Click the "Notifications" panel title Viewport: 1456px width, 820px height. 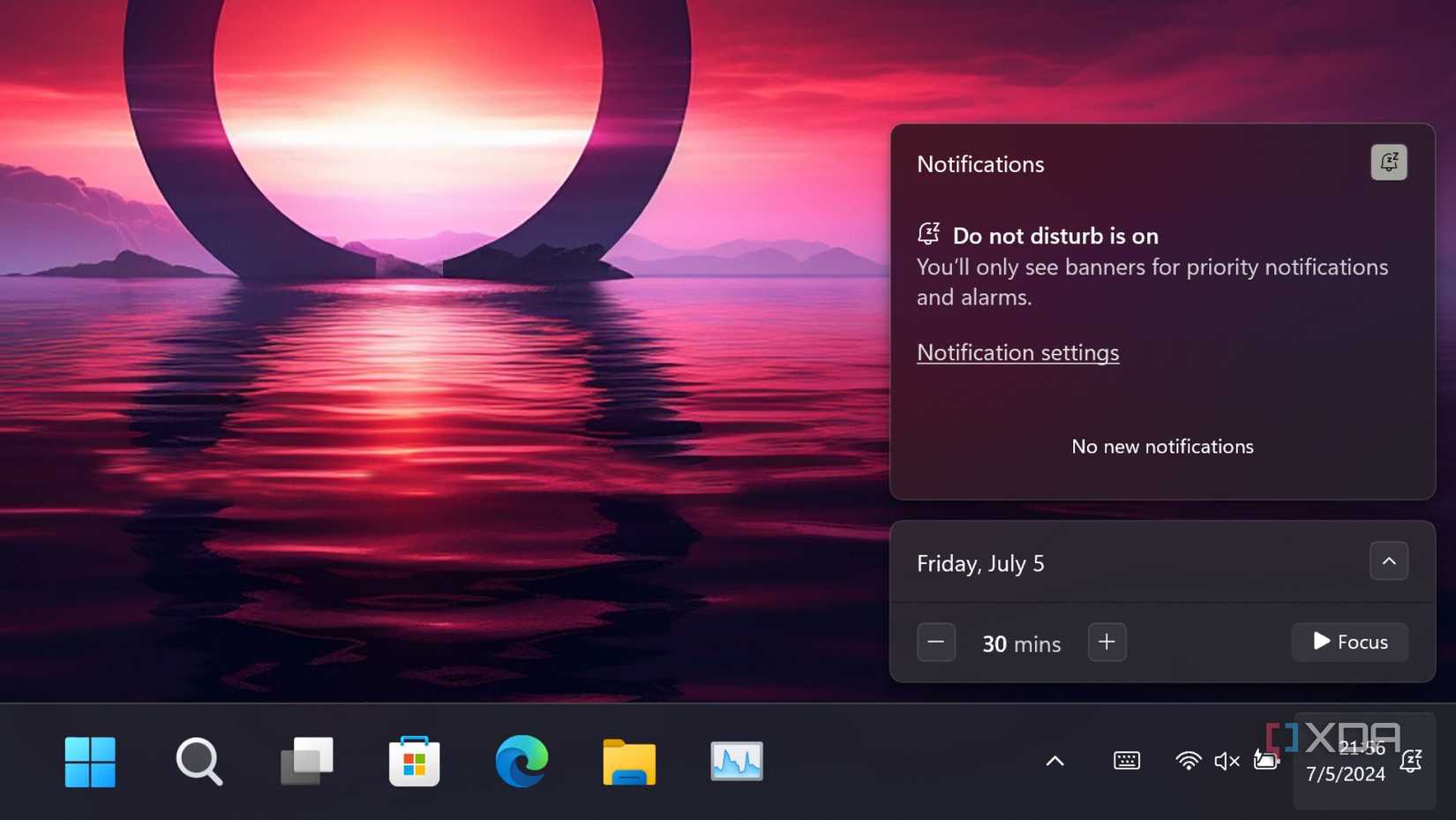point(980,164)
